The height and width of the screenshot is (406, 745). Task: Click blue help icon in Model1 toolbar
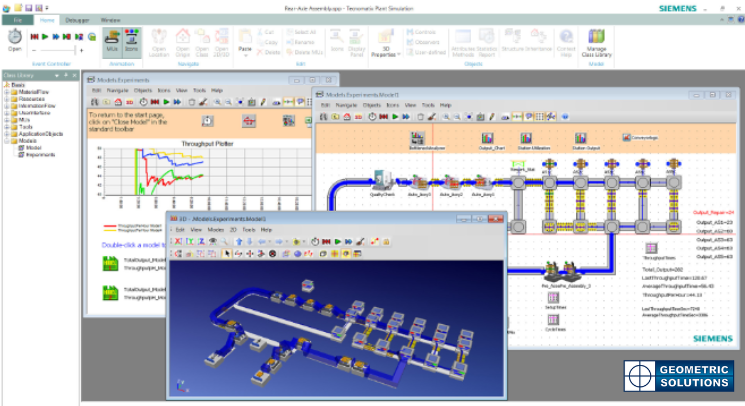tap(565, 117)
